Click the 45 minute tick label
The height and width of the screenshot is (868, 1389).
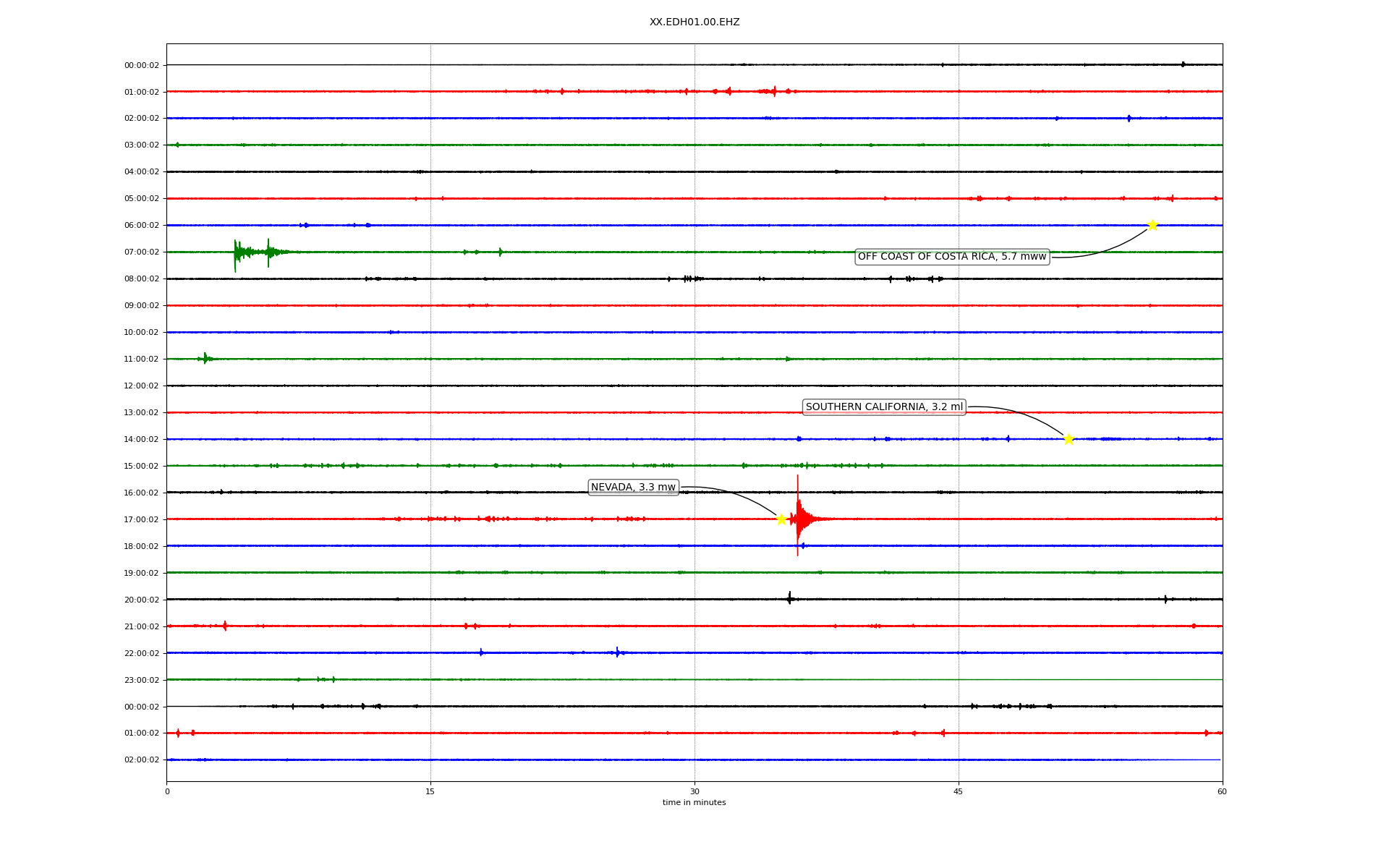pos(959,791)
